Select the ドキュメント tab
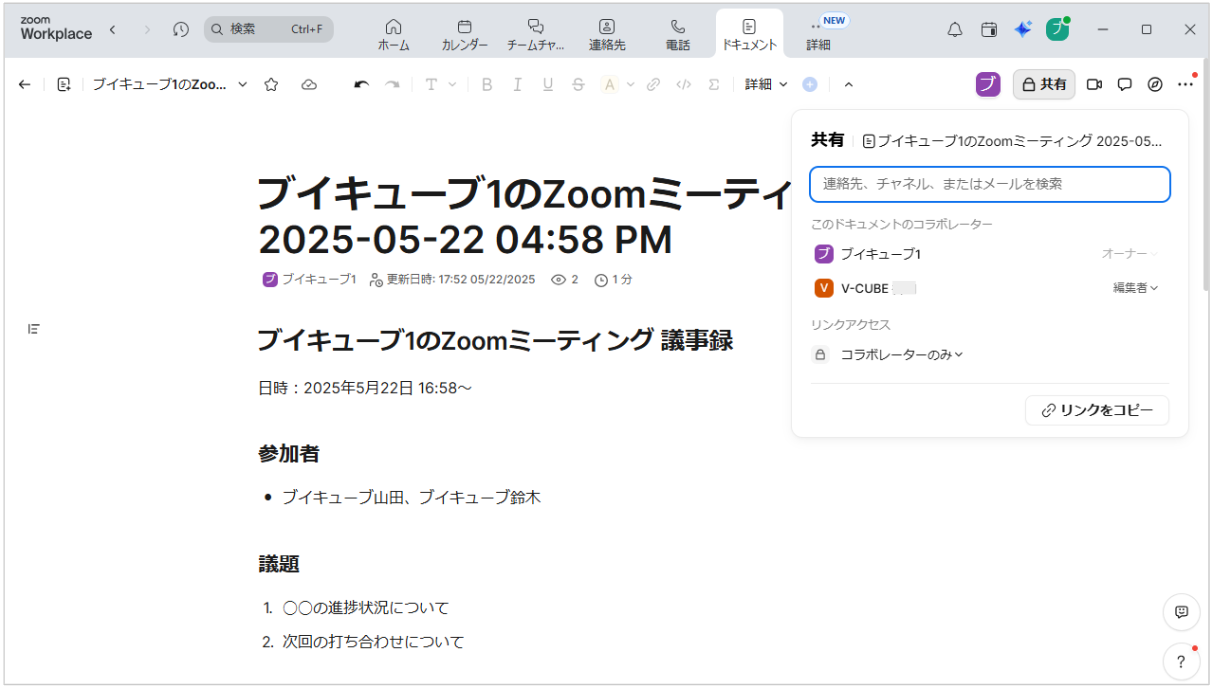 [x=749, y=35]
